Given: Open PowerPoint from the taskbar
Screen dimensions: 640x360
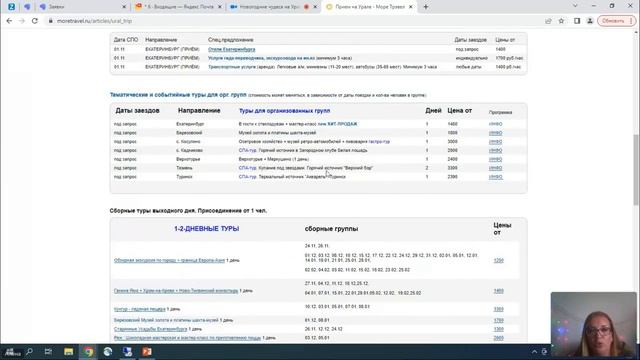Looking at the screenshot, I should click(147, 351).
